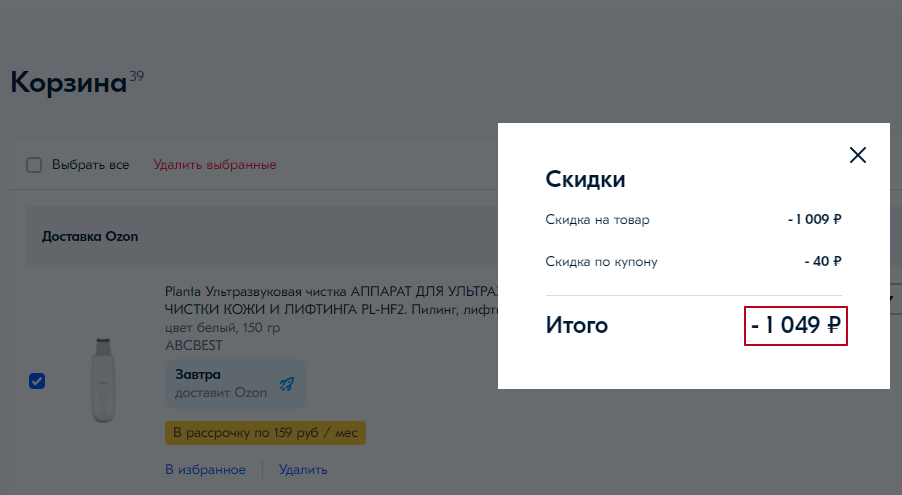Viewport: 902px width, 495px height.
Task: Click the Доставка Ozon section header
Action: 90,237
